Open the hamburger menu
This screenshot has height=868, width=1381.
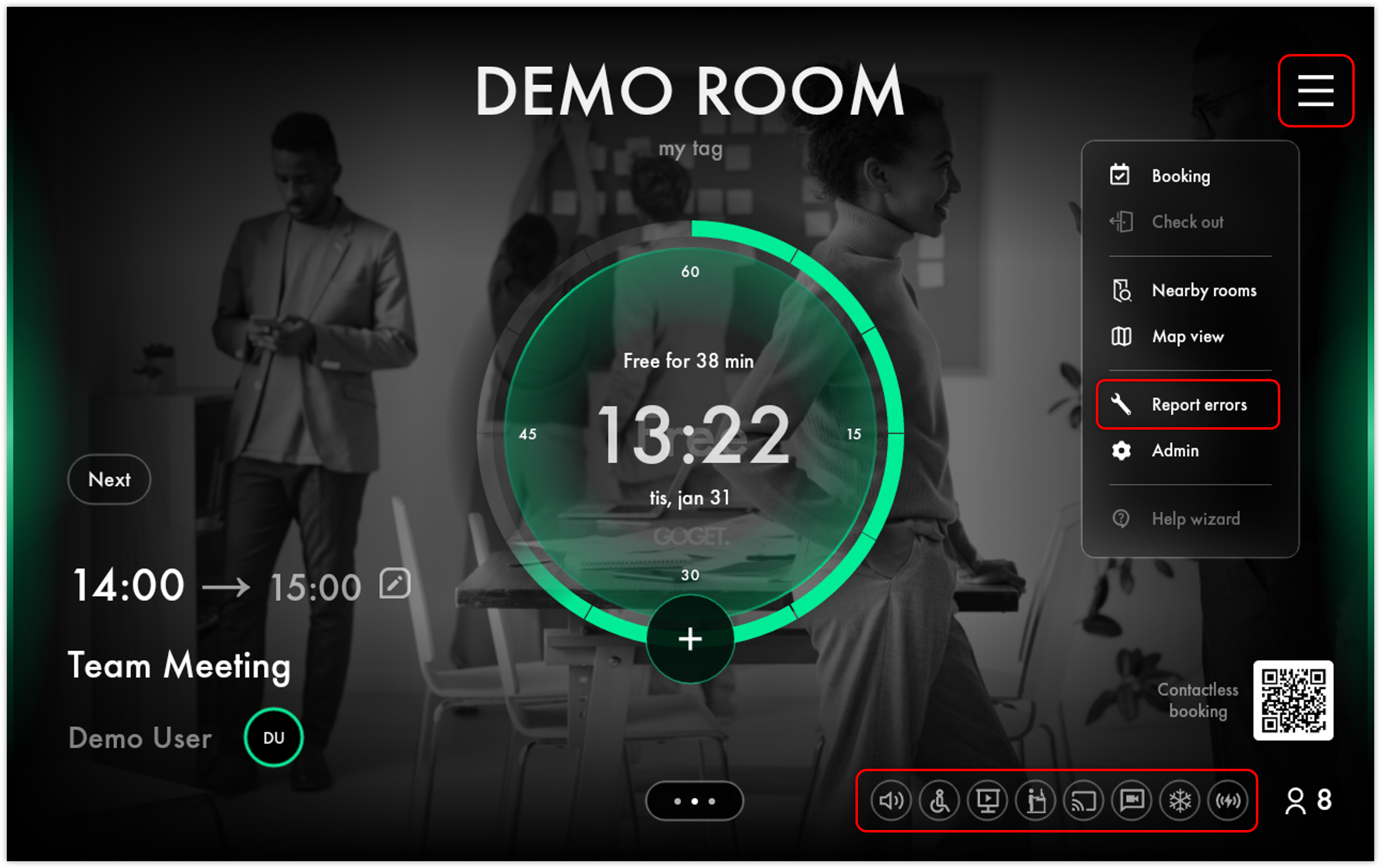pyautogui.click(x=1315, y=90)
